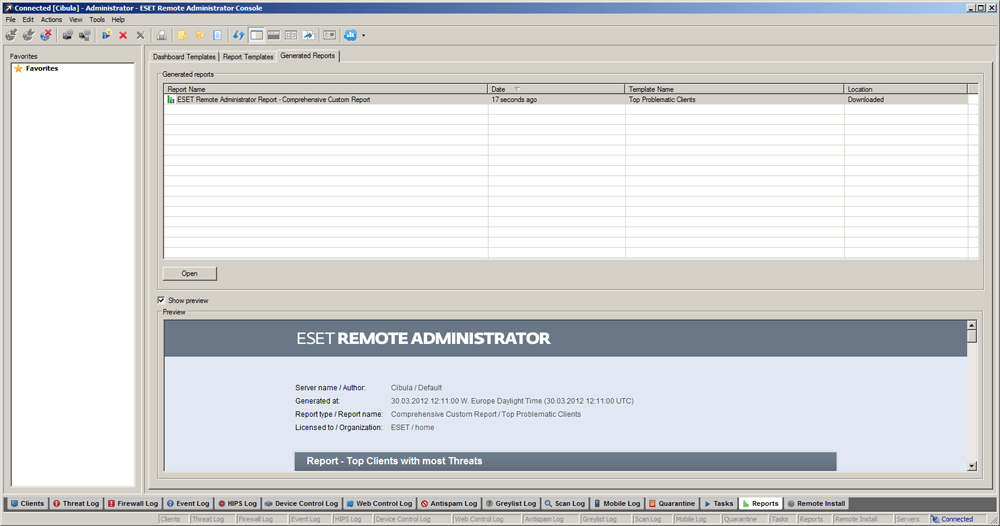This screenshot has height=526, width=1000.
Task: Open the Quarantine bottom tab
Action: coord(672,504)
